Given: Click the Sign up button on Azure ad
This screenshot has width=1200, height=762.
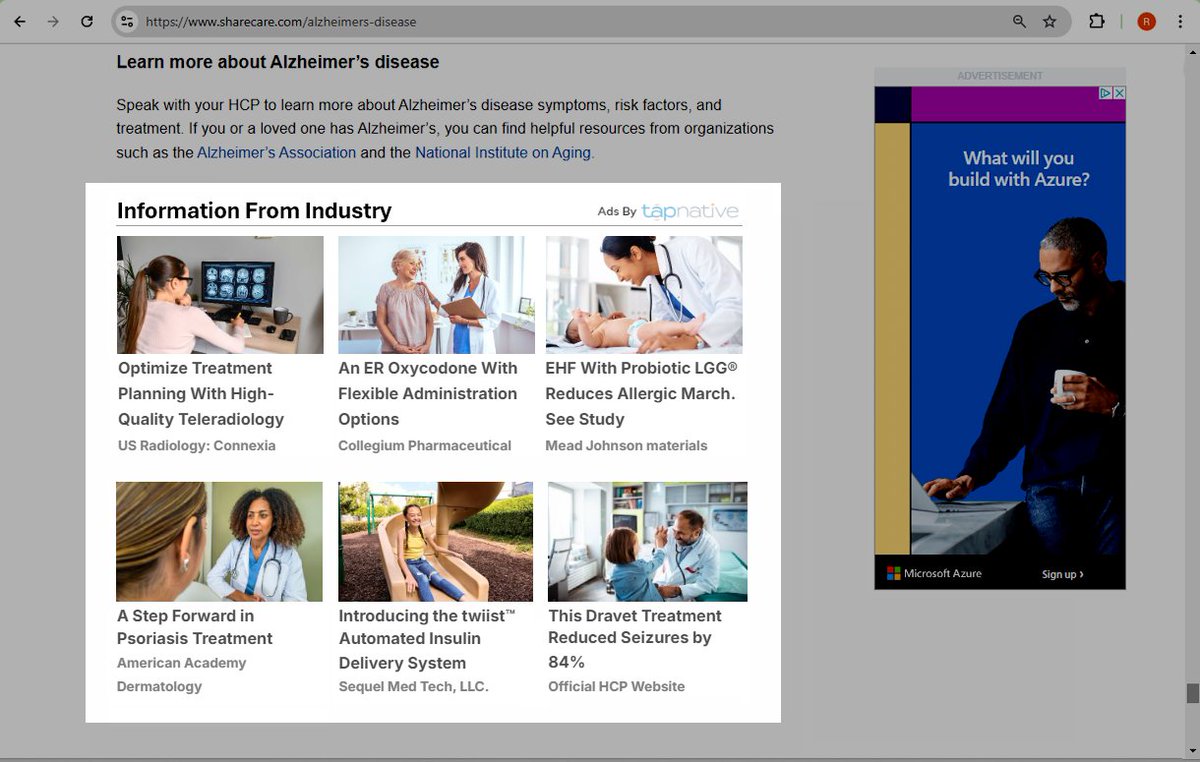Looking at the screenshot, I should click(x=1062, y=574).
